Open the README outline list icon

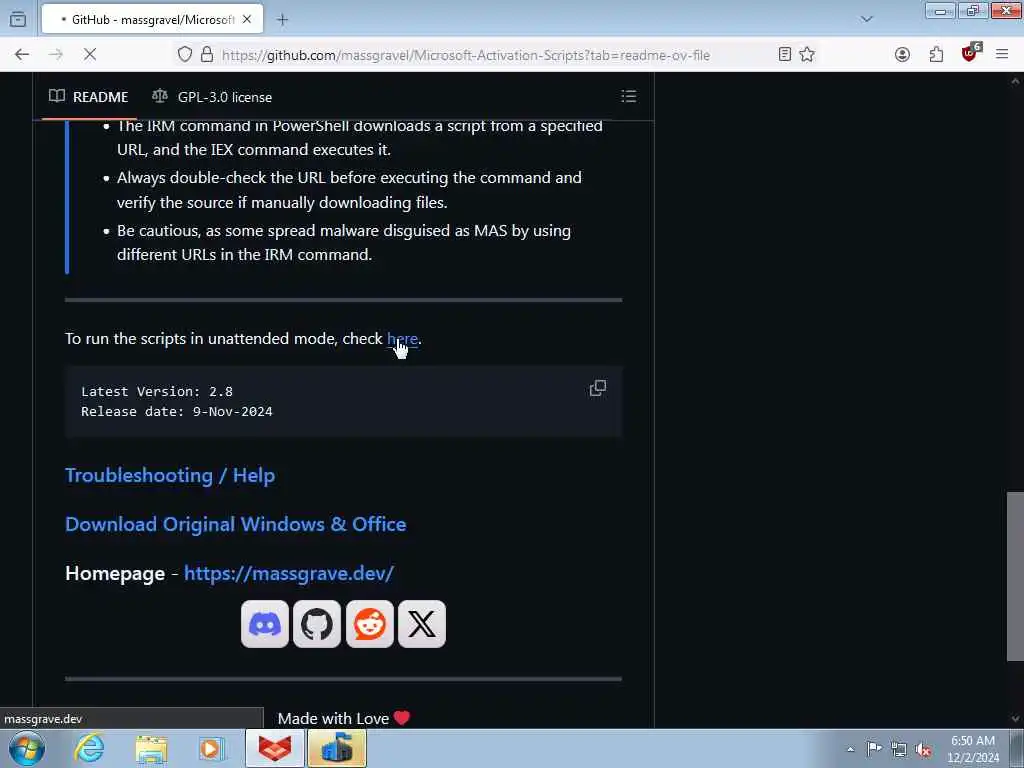point(628,97)
